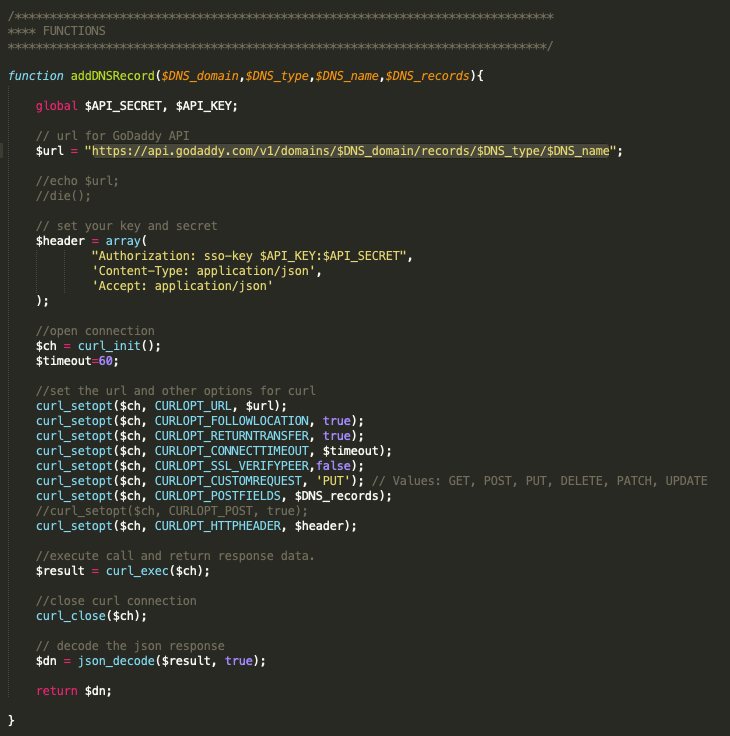This screenshot has width=730, height=736.
Task: Click the 'return $dn;' statement
Action: (74, 691)
